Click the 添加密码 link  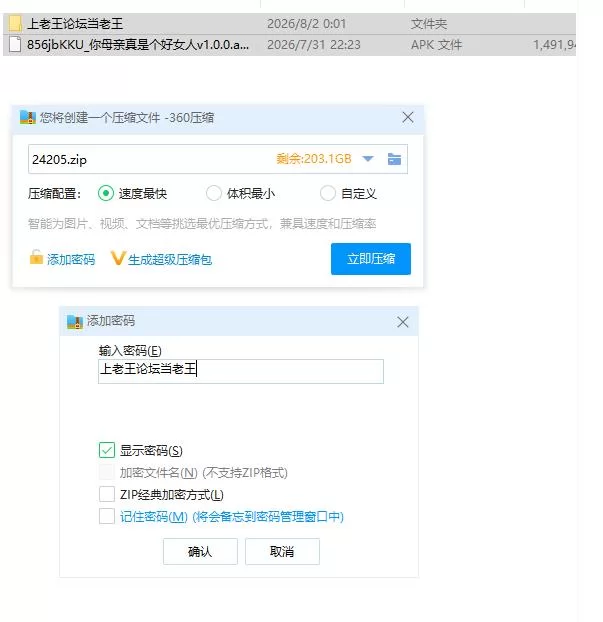(71, 259)
